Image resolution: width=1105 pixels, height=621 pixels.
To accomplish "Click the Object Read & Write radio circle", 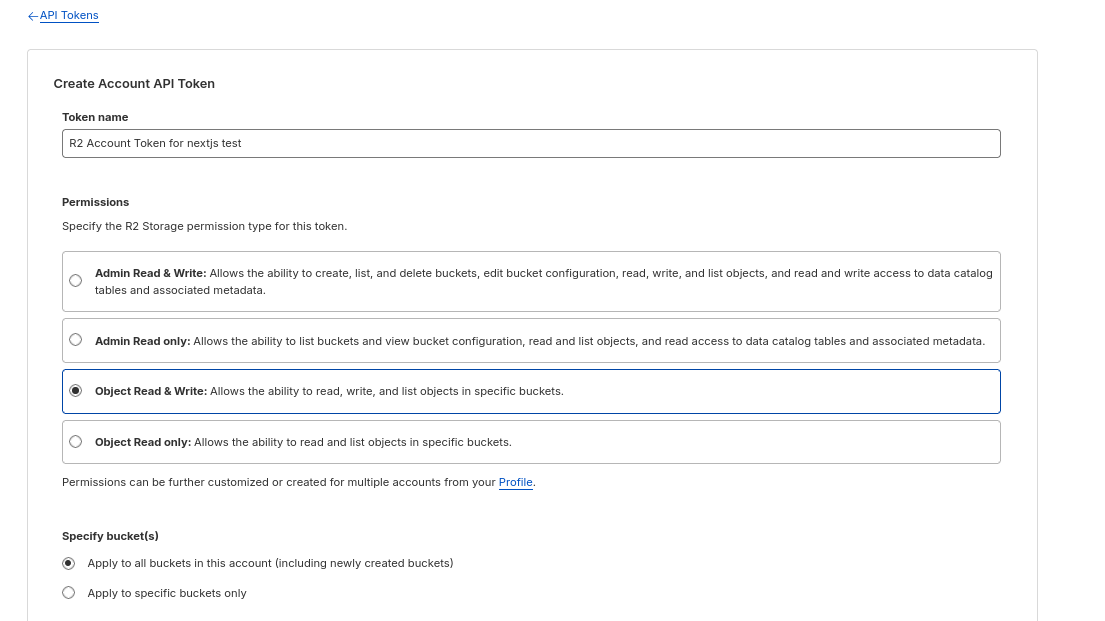I will click(75, 391).
